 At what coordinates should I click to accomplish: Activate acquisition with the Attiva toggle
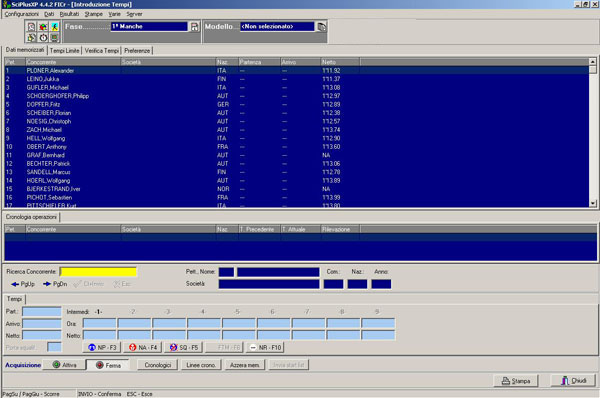[x=64, y=365]
